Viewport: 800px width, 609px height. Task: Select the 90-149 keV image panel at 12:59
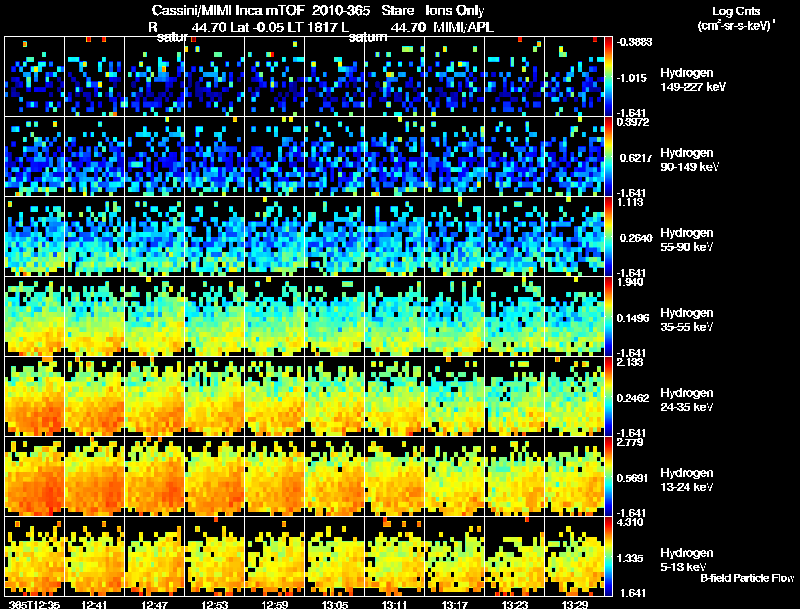pyautogui.click(x=274, y=157)
